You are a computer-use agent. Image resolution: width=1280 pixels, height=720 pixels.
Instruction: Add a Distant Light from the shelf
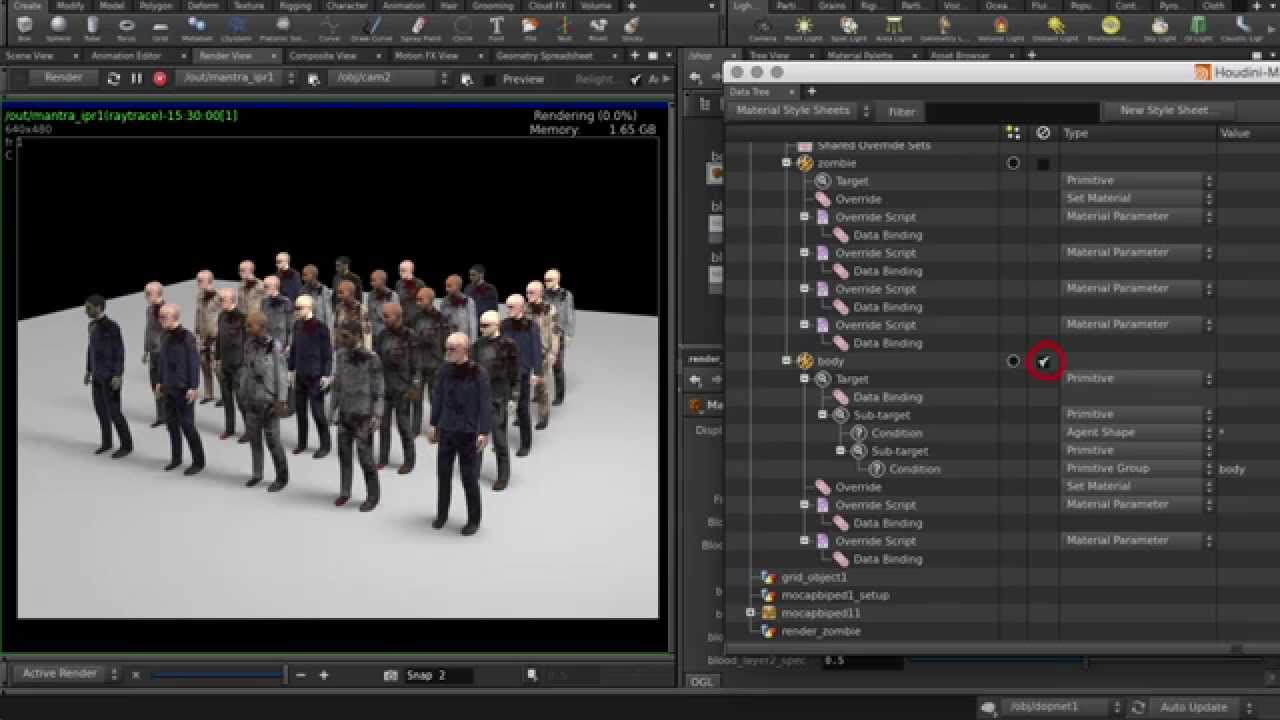click(x=1056, y=28)
